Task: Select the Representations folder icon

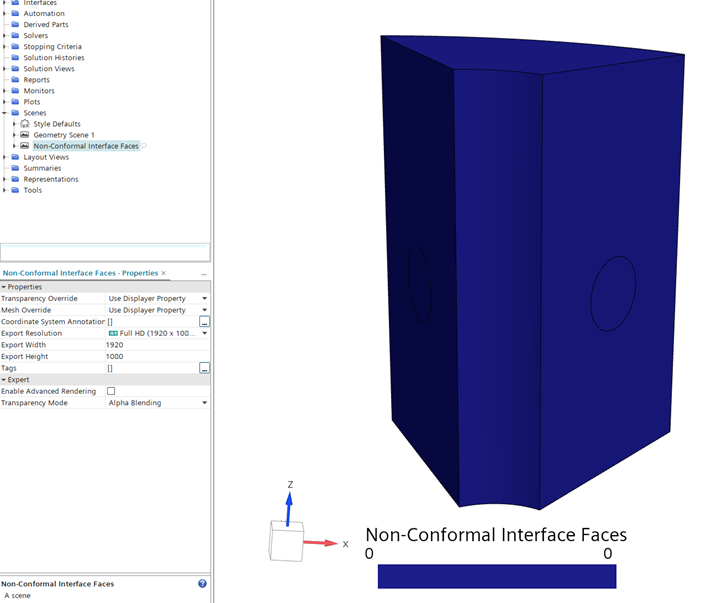Action: pyautogui.click(x=15, y=179)
